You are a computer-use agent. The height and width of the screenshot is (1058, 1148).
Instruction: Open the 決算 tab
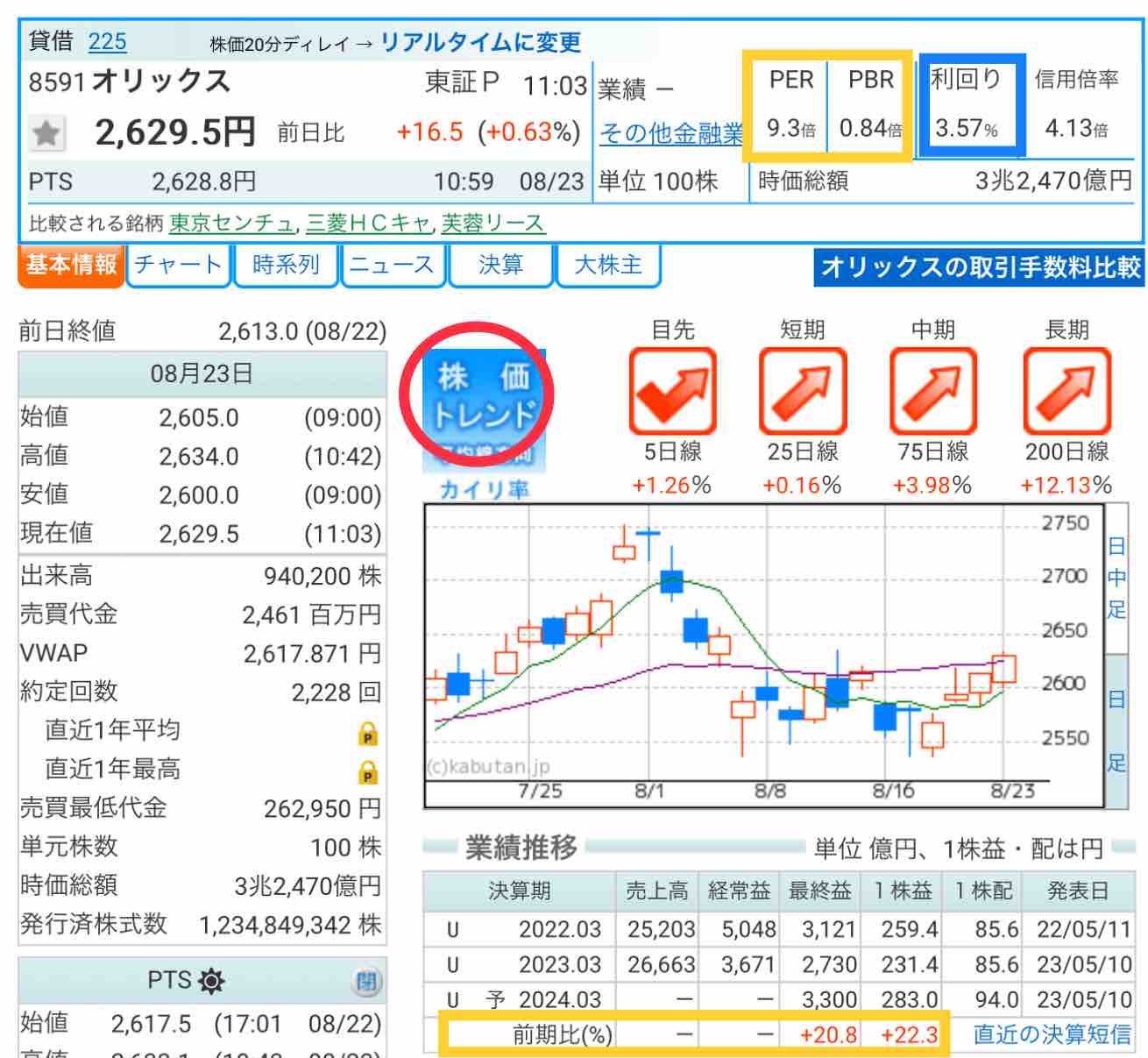[501, 265]
